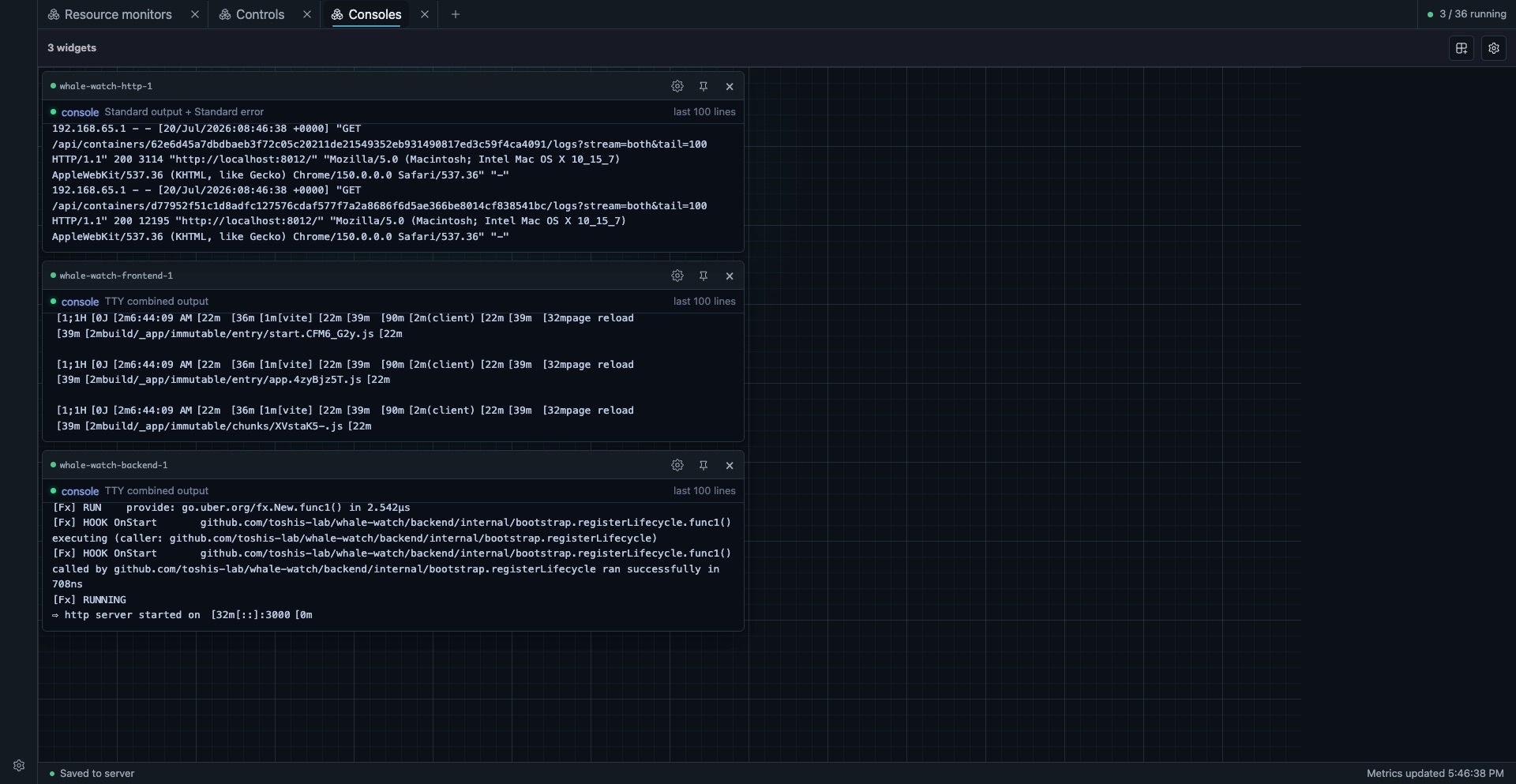Click 'last 100 lines' in http-1 widget
Viewport: 1516px width, 784px height.
(x=704, y=112)
